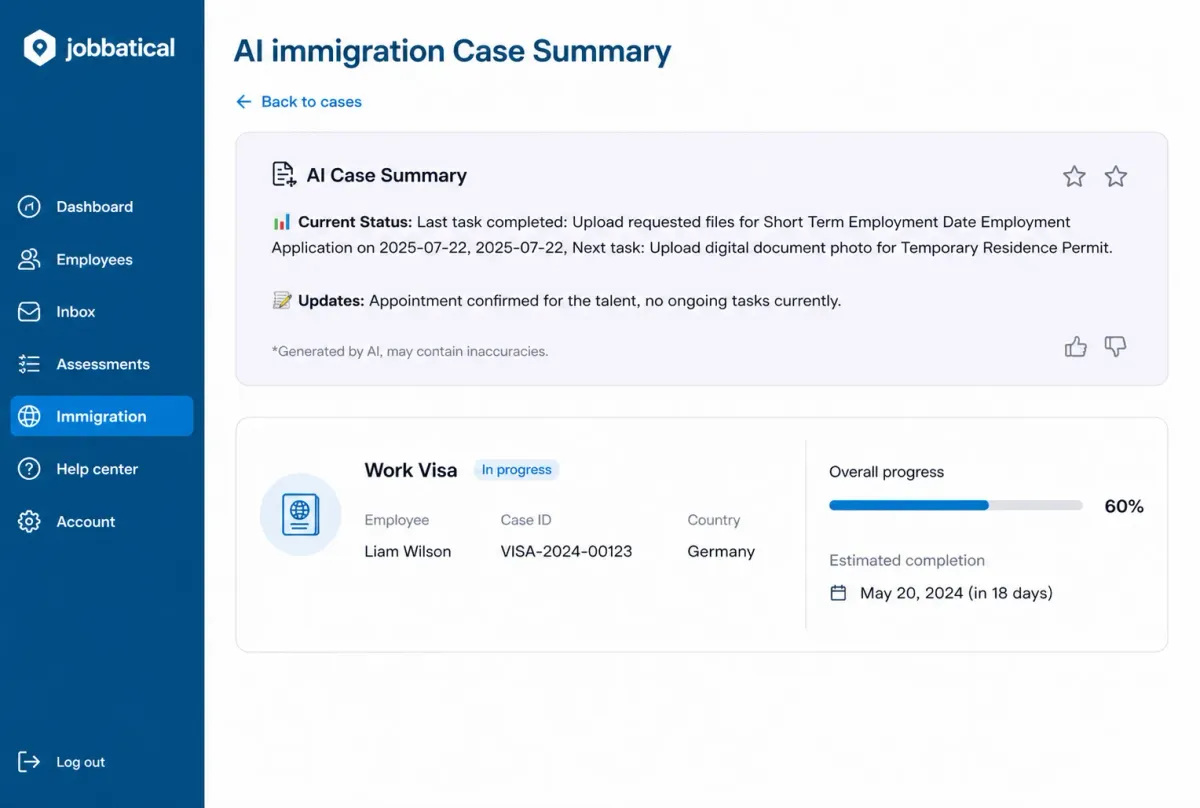
Task: Click the Updates label
Action: point(331,301)
